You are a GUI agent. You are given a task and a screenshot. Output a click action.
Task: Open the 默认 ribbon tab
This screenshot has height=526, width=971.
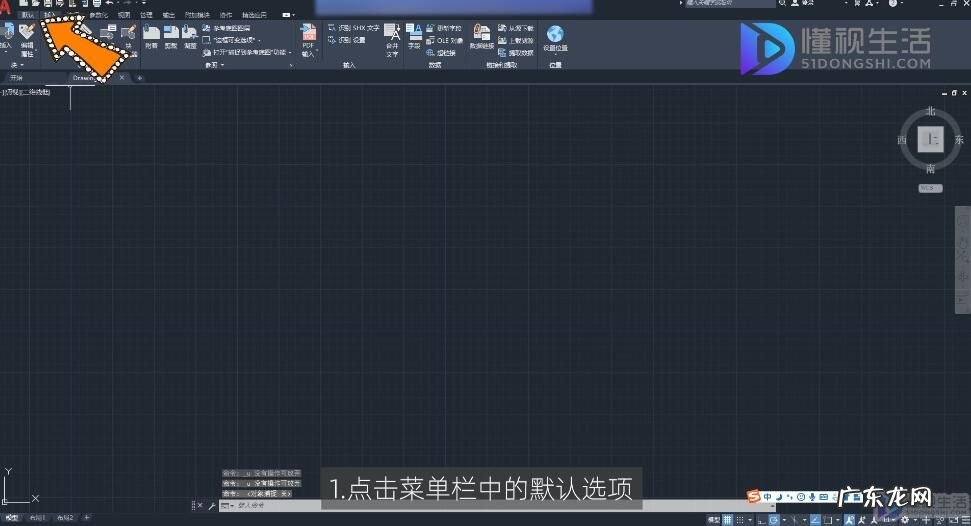pos(27,15)
